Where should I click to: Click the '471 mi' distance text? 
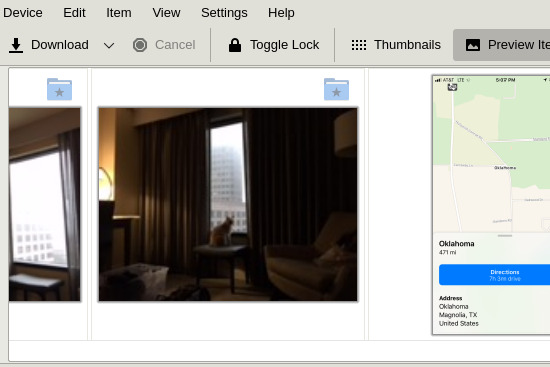pyautogui.click(x=447, y=252)
